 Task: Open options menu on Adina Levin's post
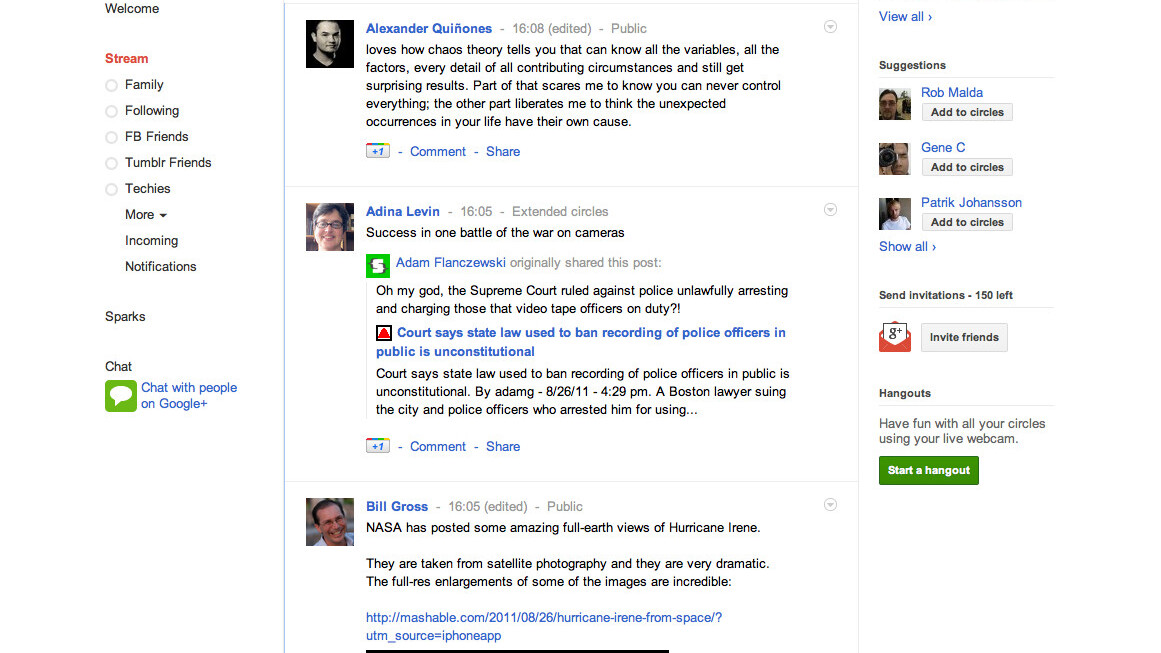click(830, 210)
